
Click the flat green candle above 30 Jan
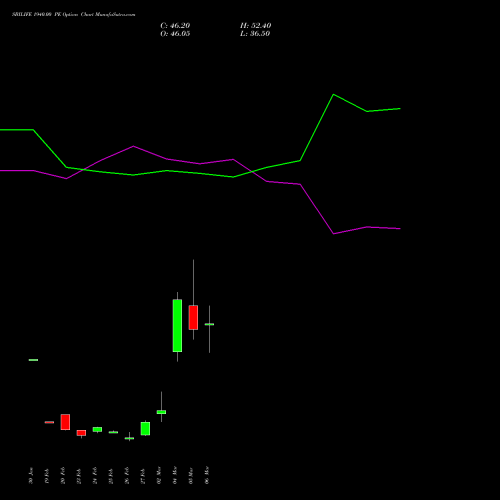[33, 360]
